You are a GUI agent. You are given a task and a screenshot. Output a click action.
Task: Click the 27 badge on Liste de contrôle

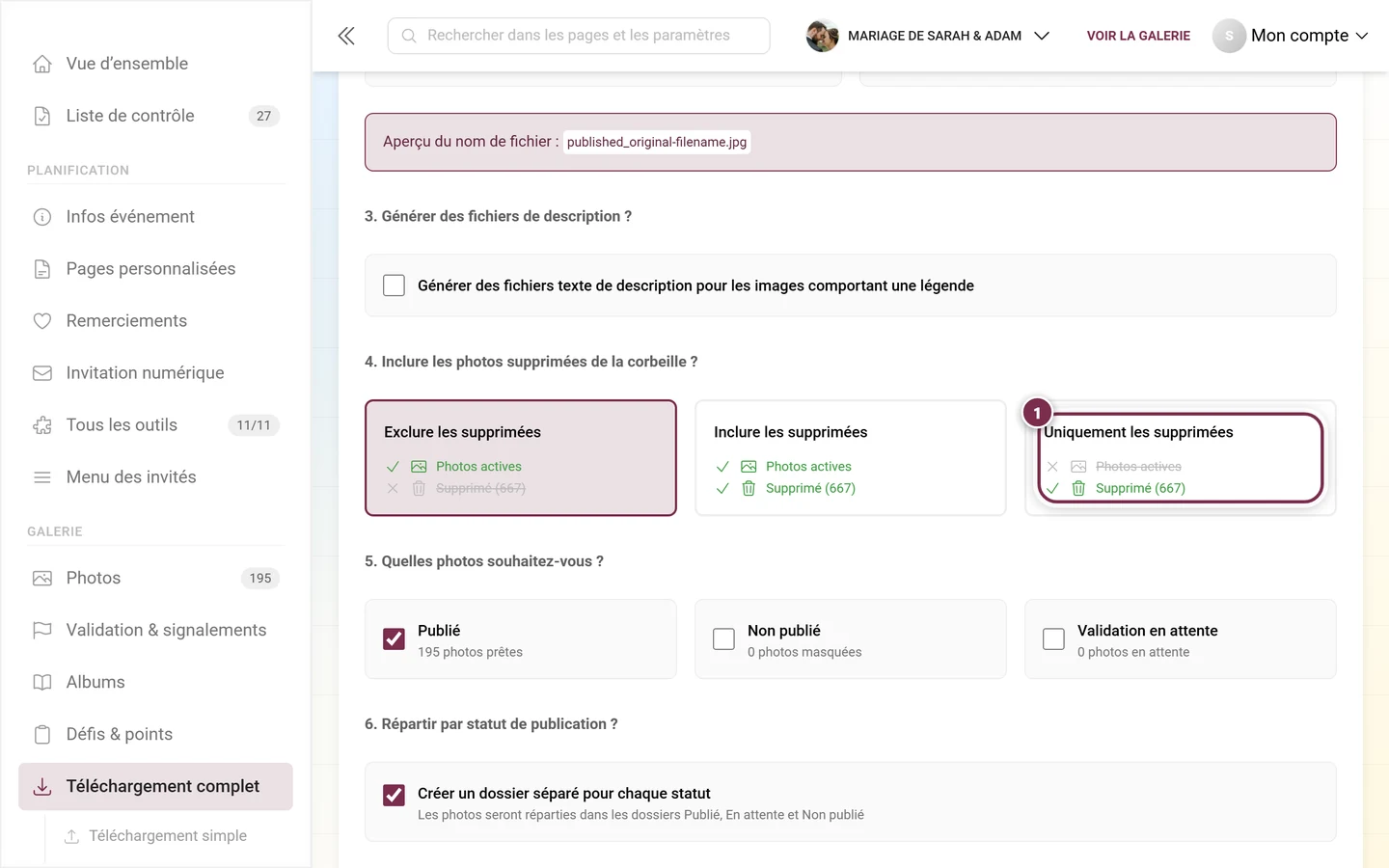click(263, 116)
